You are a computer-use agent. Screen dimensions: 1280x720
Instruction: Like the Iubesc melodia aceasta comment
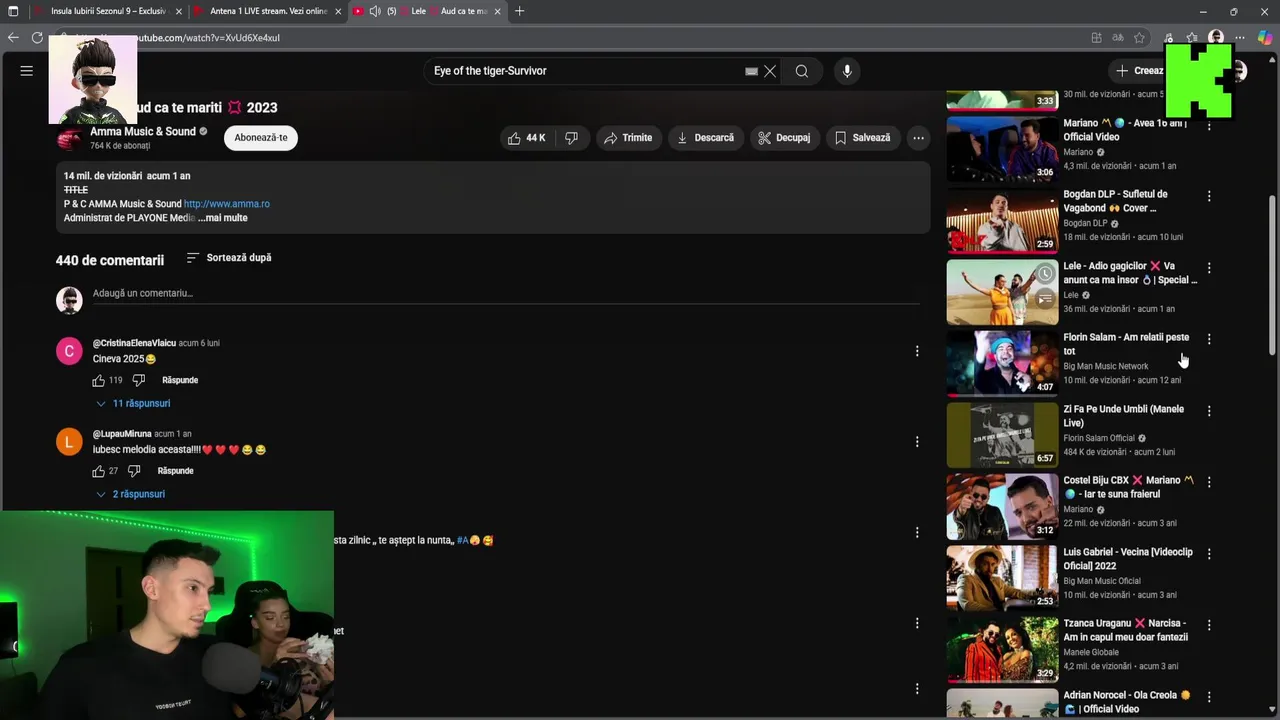(98, 471)
